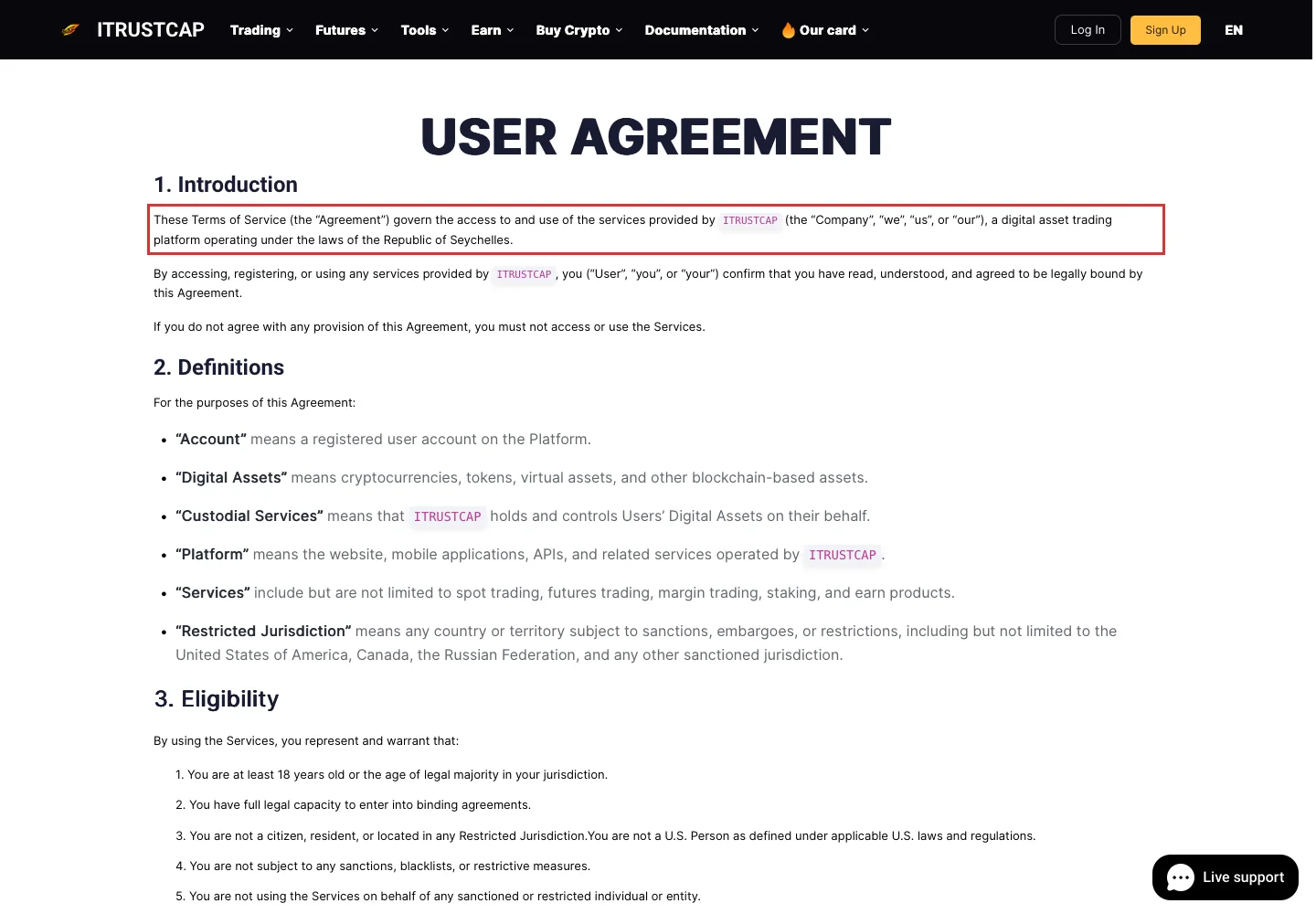The image size is (1316, 914).
Task: Expand the Buy Crypto dropdown
Action: pos(579,30)
